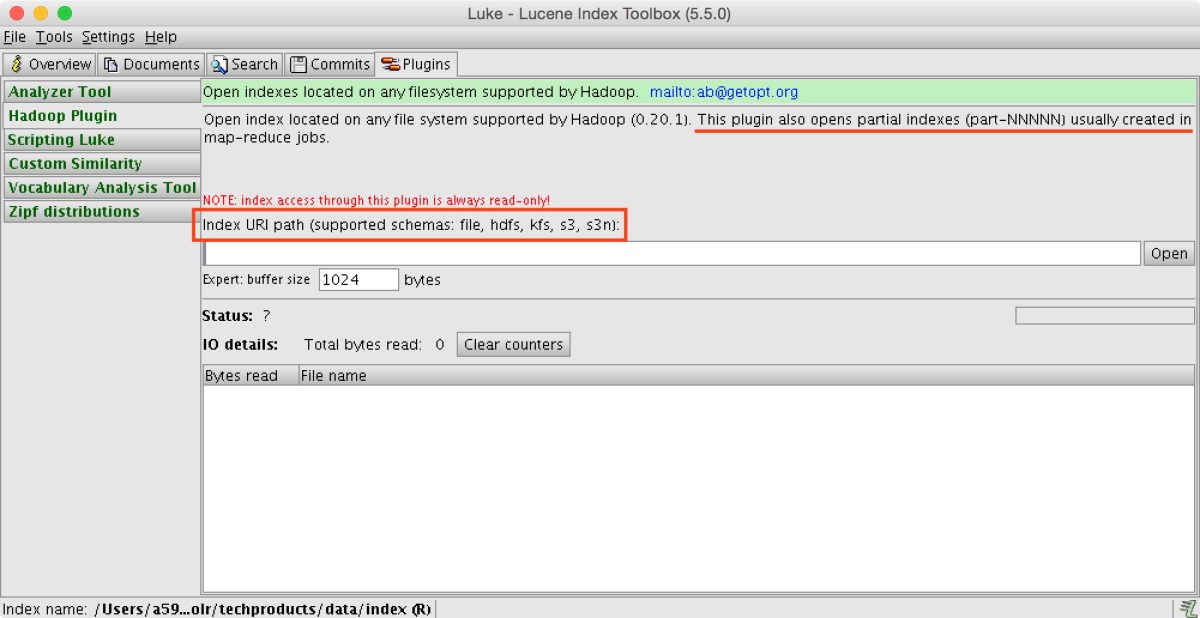1200x618 pixels.
Task: Click the green icon in status bar corner
Action: [1188, 608]
